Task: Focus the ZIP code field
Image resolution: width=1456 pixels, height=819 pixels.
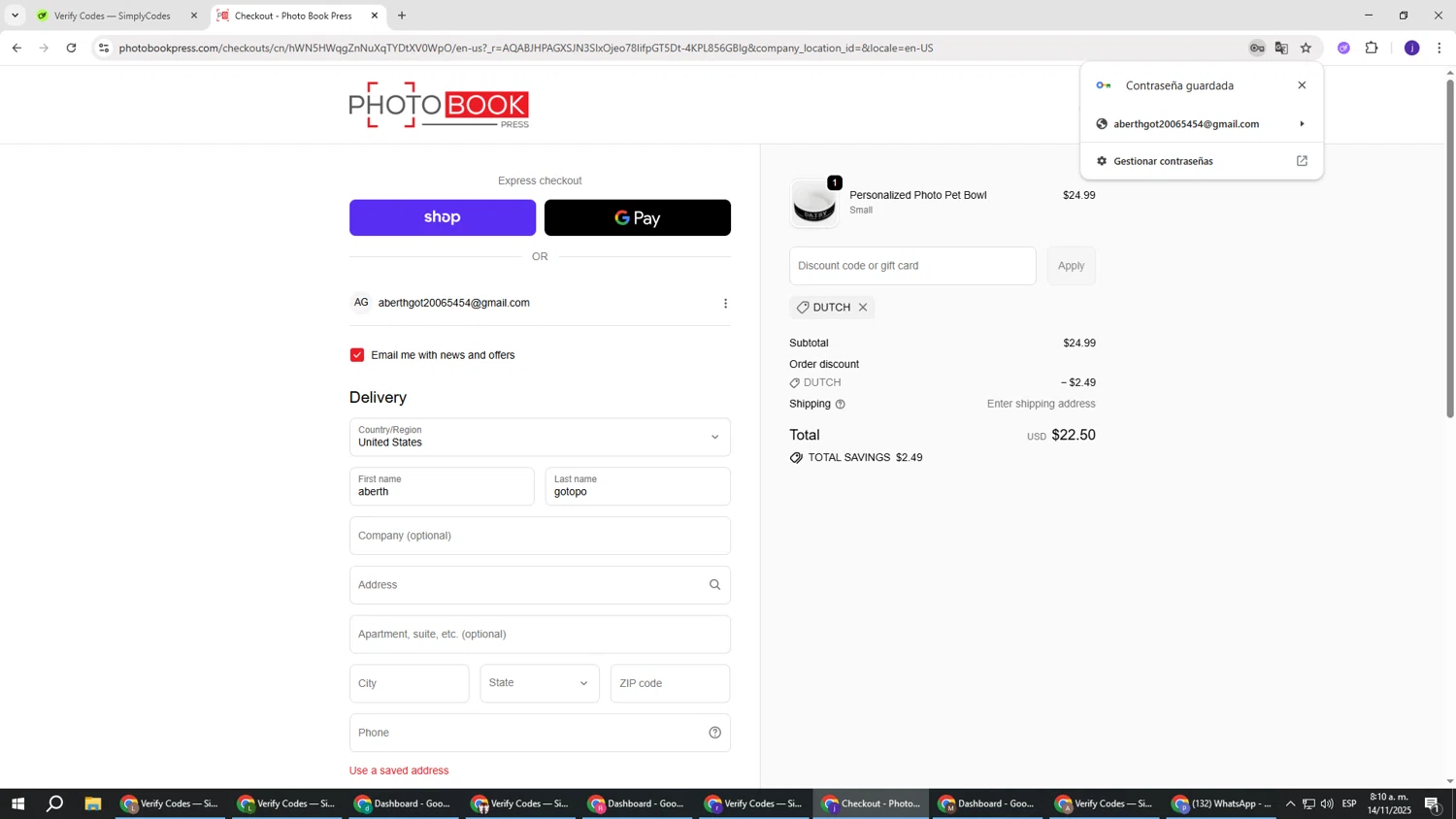Action: click(671, 684)
